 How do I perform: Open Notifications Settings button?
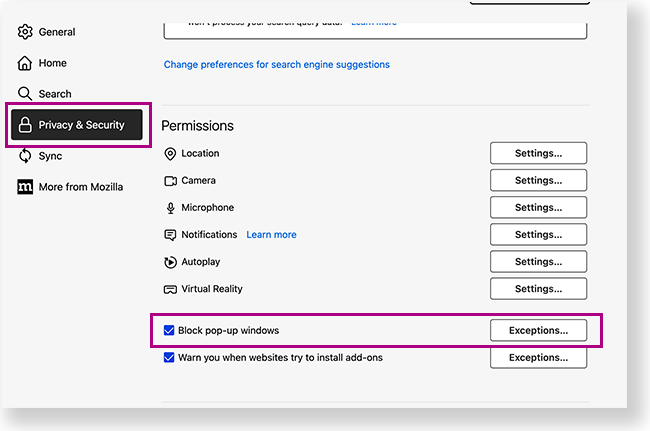[538, 235]
